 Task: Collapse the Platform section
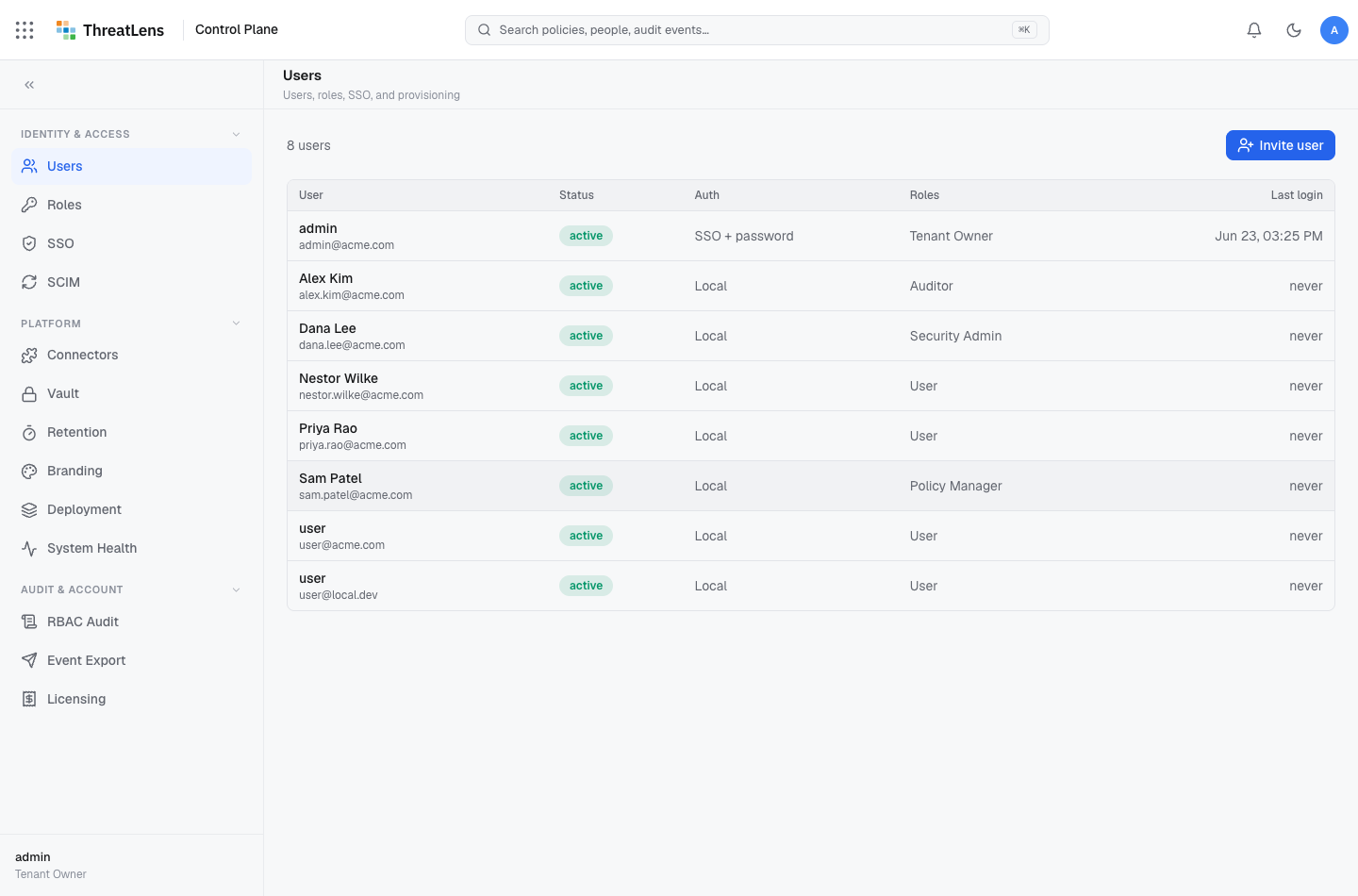[236, 324]
